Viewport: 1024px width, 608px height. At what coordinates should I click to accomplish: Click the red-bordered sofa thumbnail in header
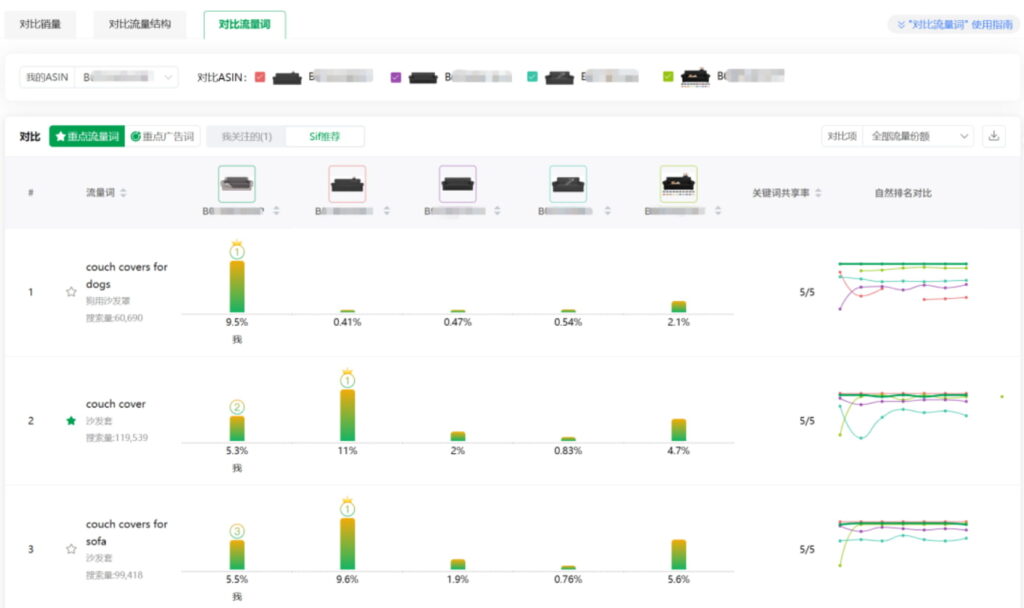347,184
